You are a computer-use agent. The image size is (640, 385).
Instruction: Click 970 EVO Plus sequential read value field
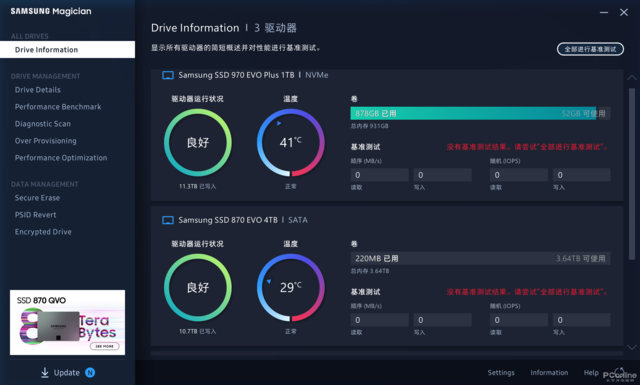(380, 175)
